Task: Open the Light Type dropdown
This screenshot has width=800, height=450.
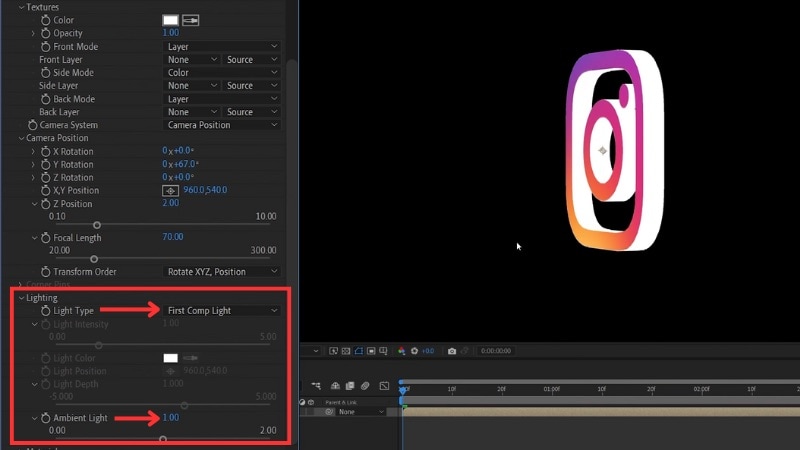Action: (222, 311)
